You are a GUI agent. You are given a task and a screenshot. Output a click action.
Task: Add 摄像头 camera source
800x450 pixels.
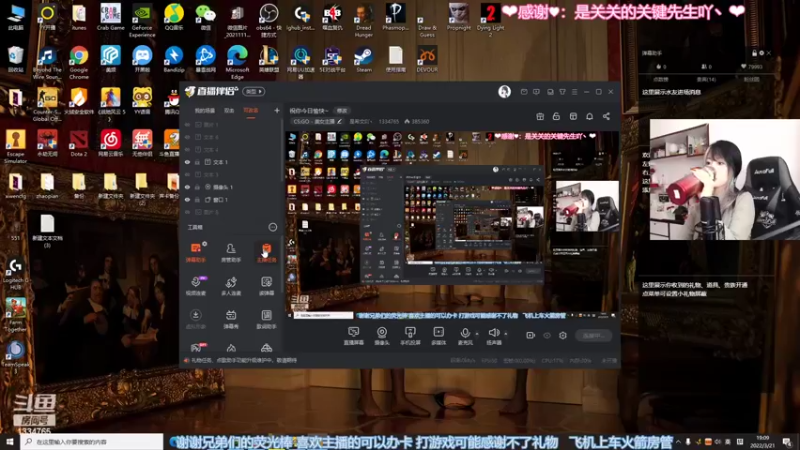[382, 336]
